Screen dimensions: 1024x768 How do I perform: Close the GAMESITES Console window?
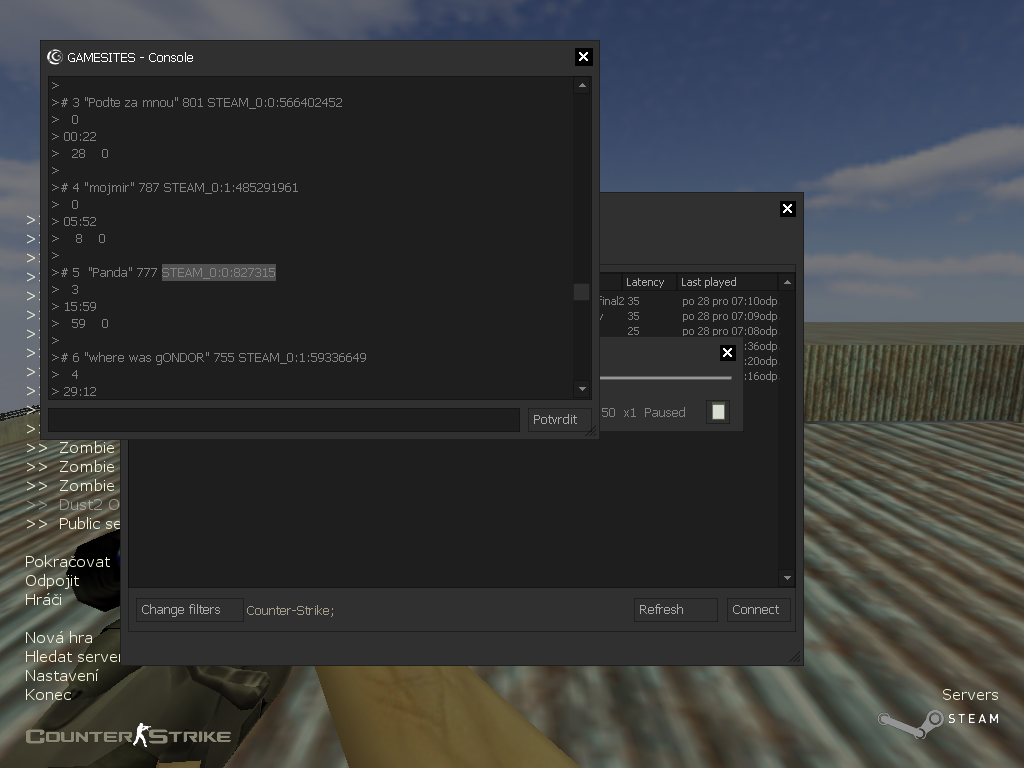pos(584,57)
